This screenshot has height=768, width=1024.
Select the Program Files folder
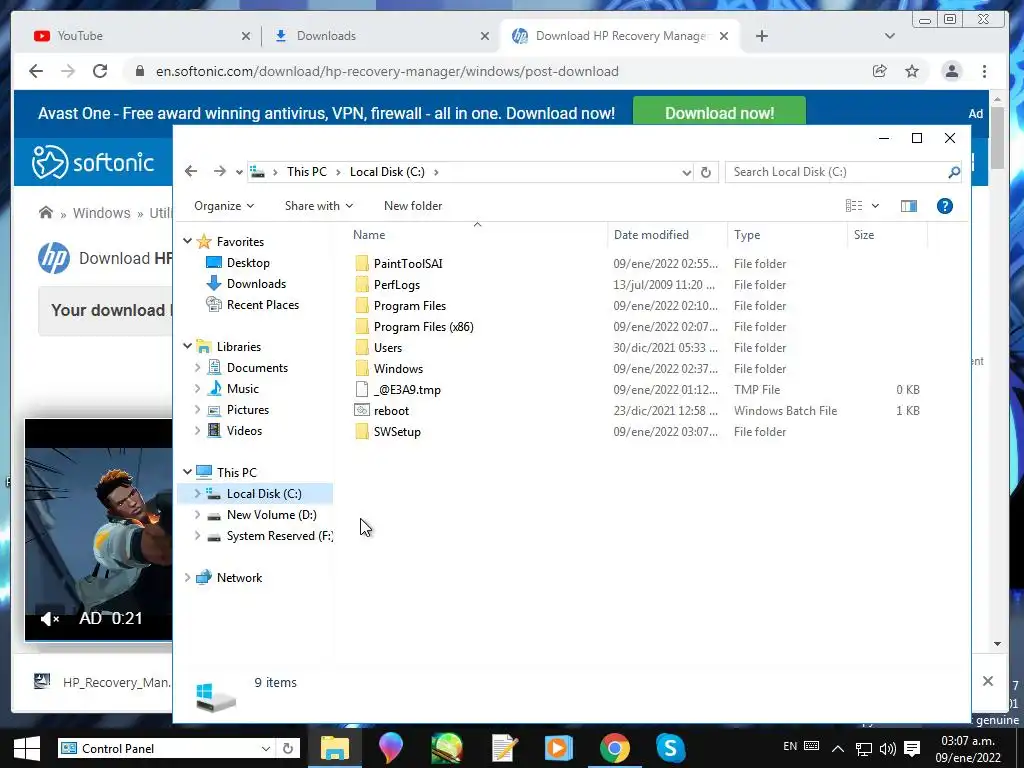409,305
